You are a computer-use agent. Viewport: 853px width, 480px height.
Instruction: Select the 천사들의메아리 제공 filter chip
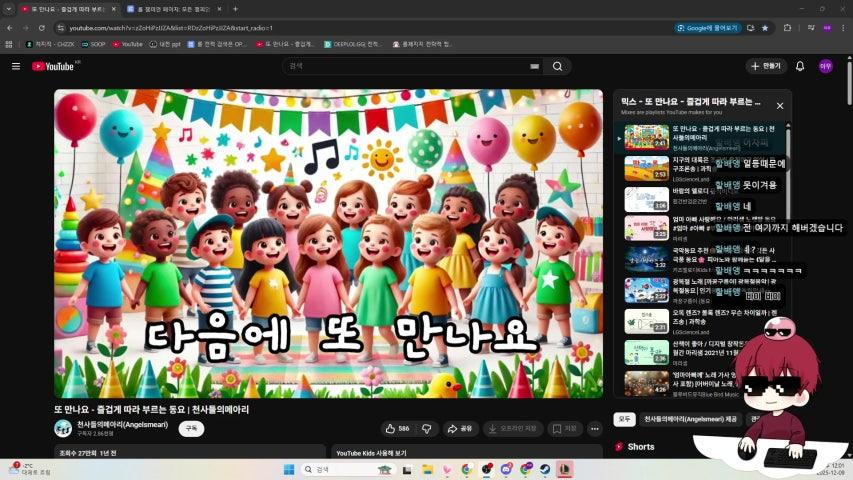(690, 419)
